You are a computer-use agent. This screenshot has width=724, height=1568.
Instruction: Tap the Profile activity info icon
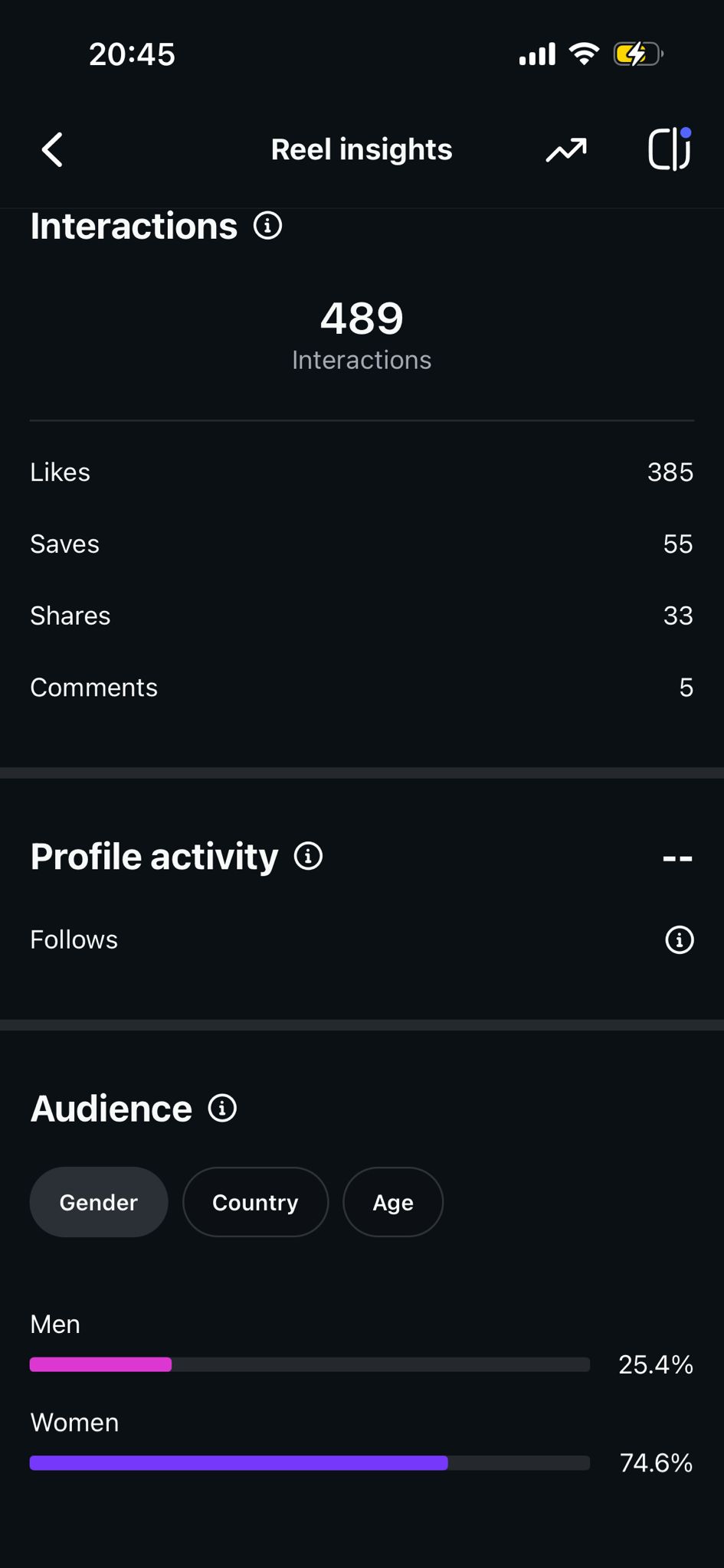[x=309, y=856]
